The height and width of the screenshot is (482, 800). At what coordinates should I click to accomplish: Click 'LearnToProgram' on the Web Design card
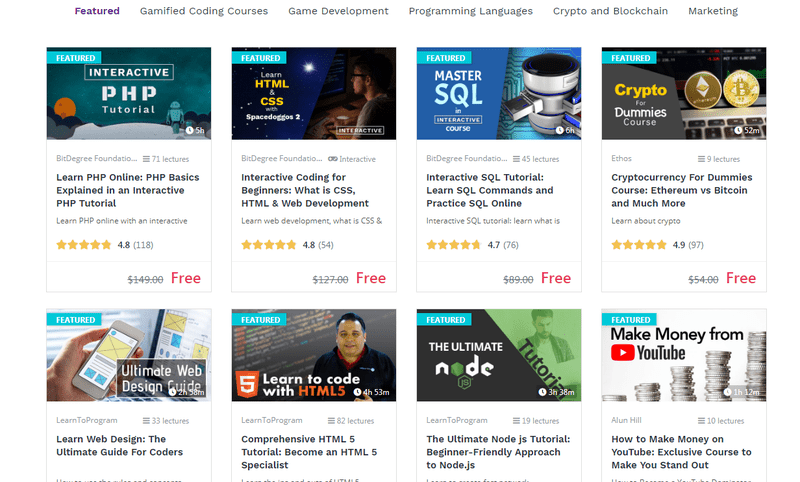[87, 420]
